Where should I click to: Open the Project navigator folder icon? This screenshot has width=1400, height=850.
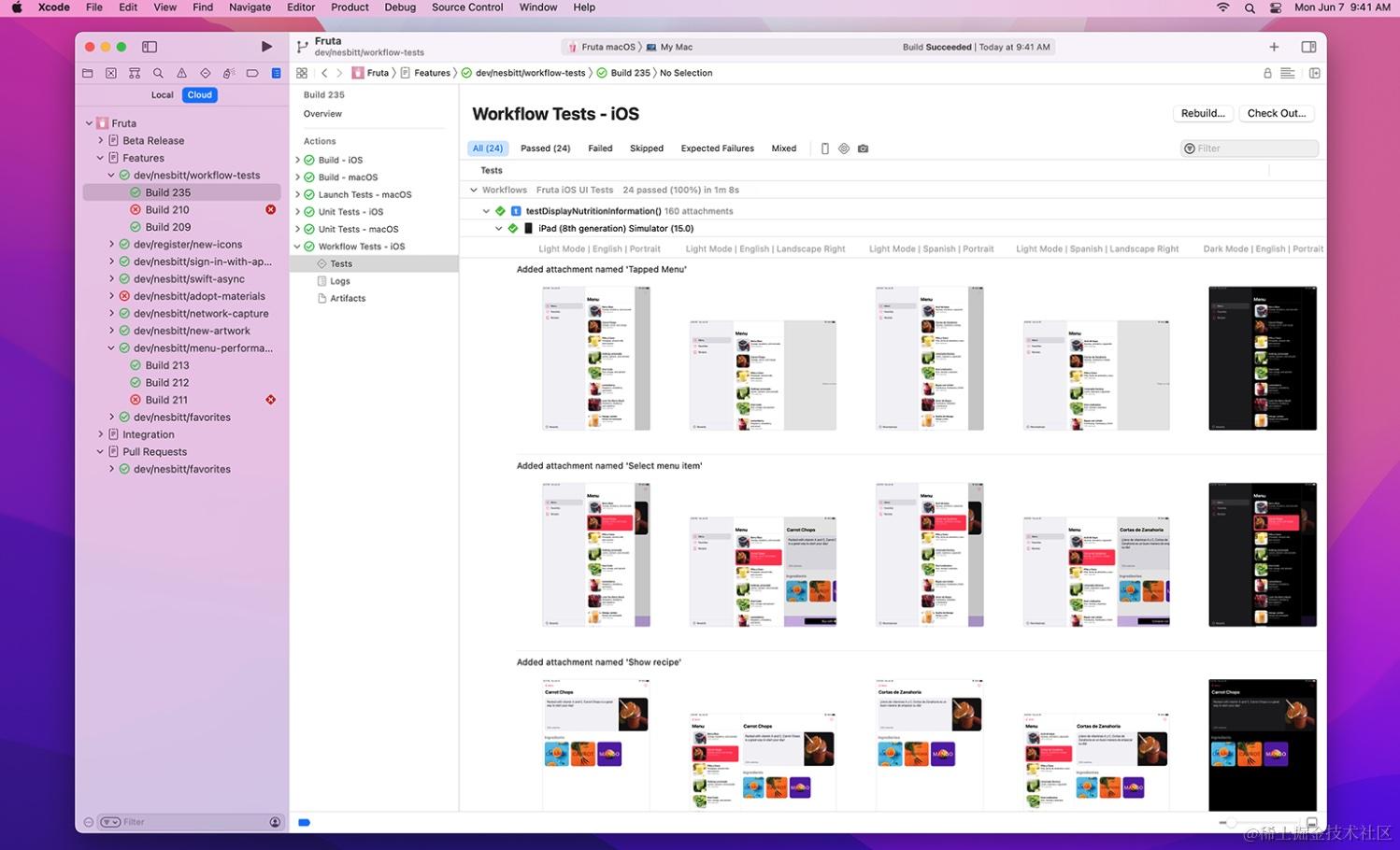pyautogui.click(x=88, y=73)
